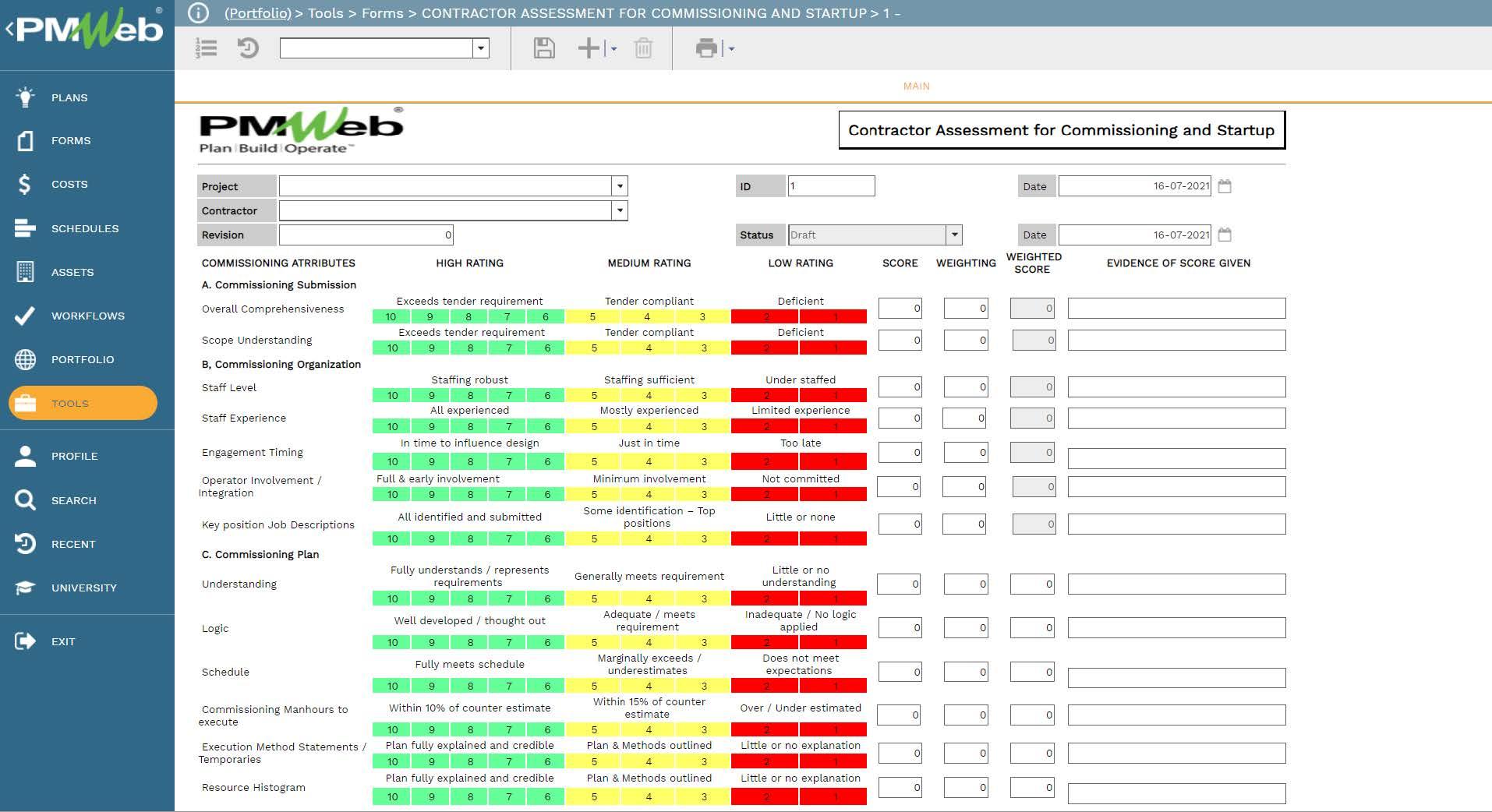Select score 10 for Overall Comprehensiveness
1492x812 pixels.
click(391, 317)
